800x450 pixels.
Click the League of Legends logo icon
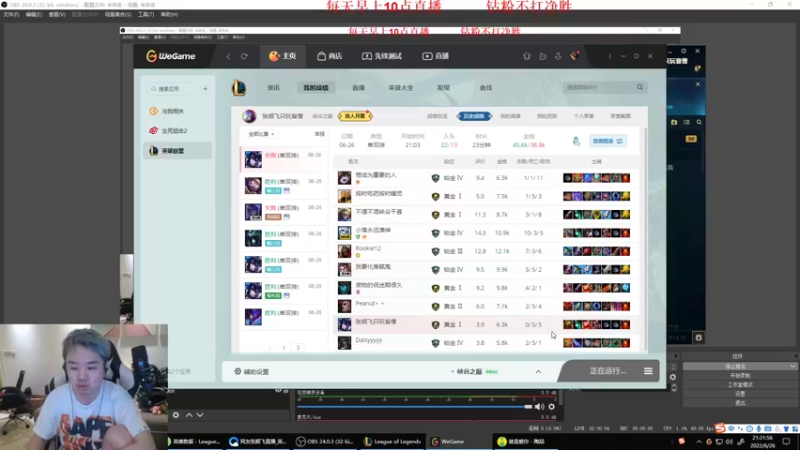pos(239,88)
